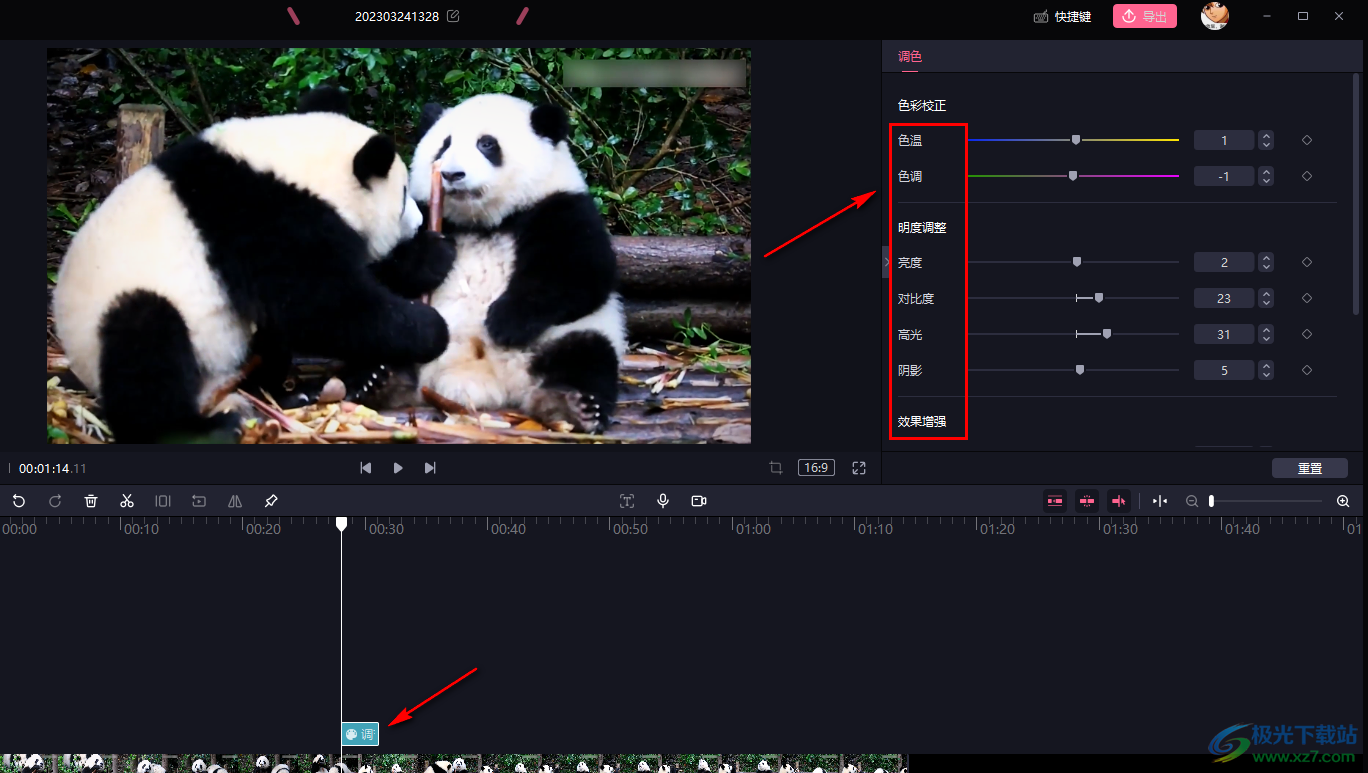
Task: Click the 重置 reset button
Action: [1310, 468]
